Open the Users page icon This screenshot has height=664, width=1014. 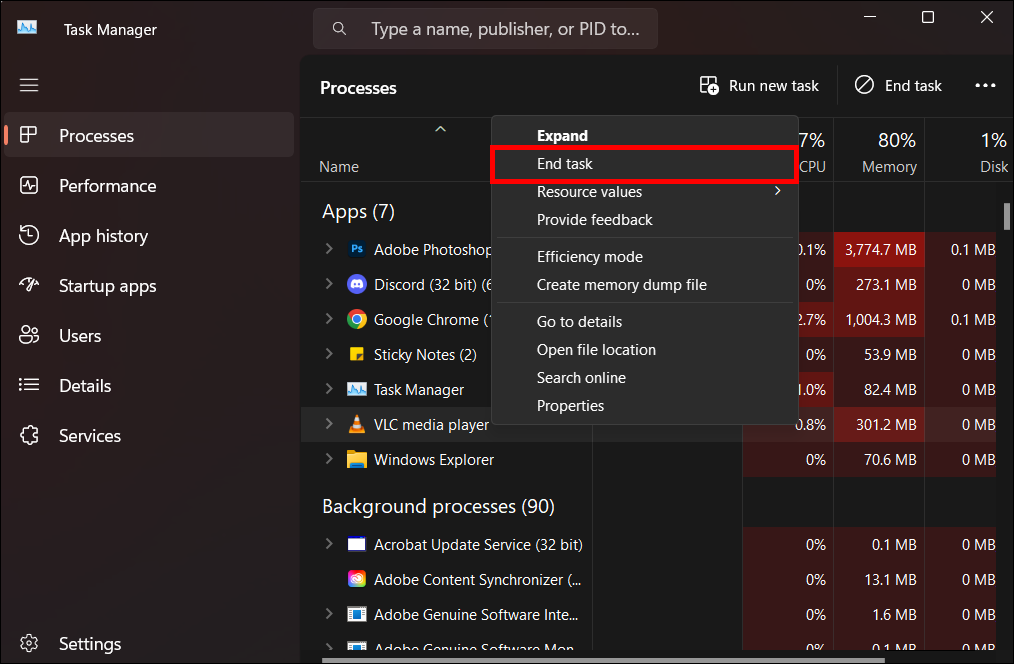click(x=29, y=336)
